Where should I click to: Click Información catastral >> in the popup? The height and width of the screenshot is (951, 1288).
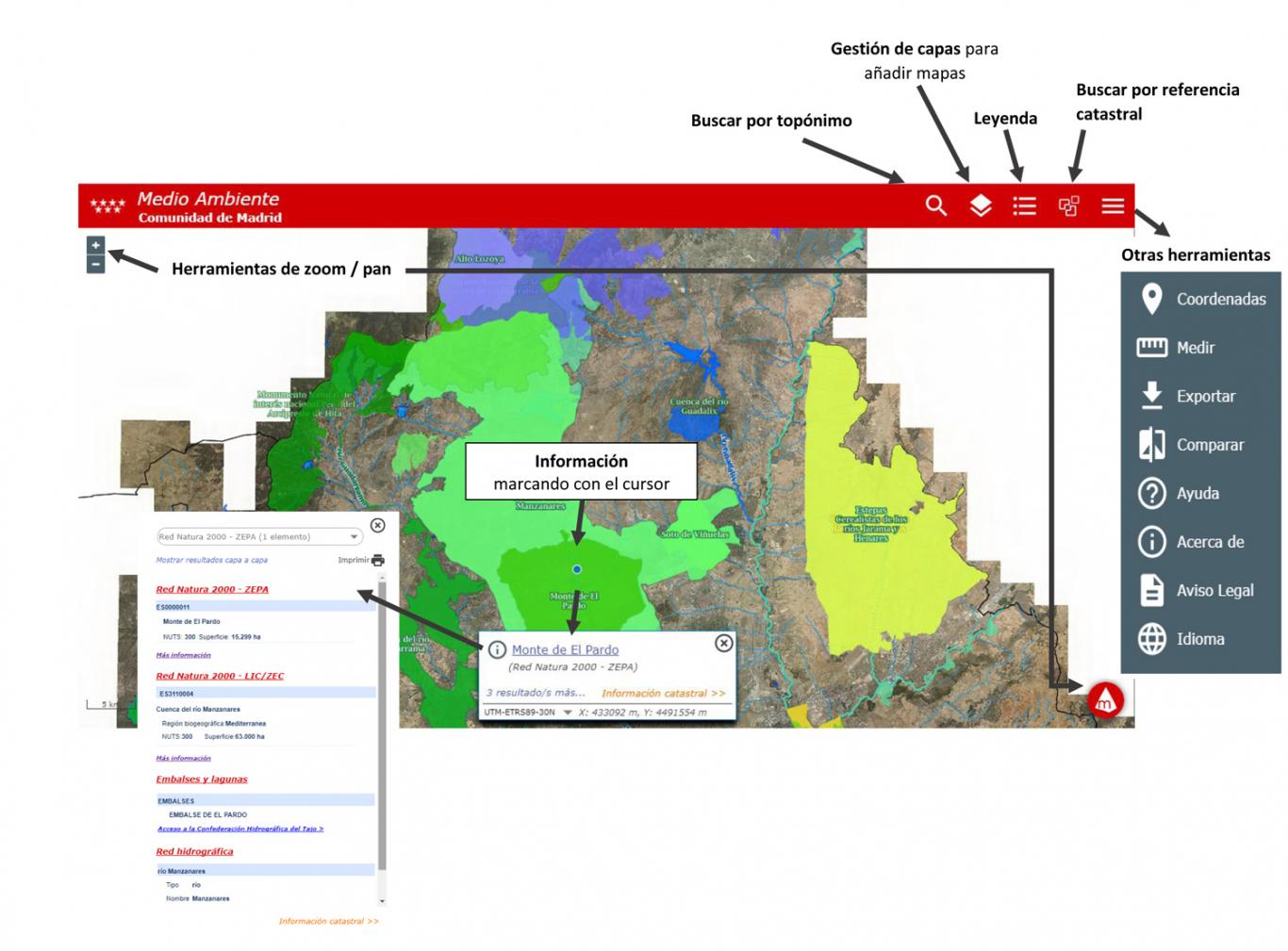pos(664,693)
